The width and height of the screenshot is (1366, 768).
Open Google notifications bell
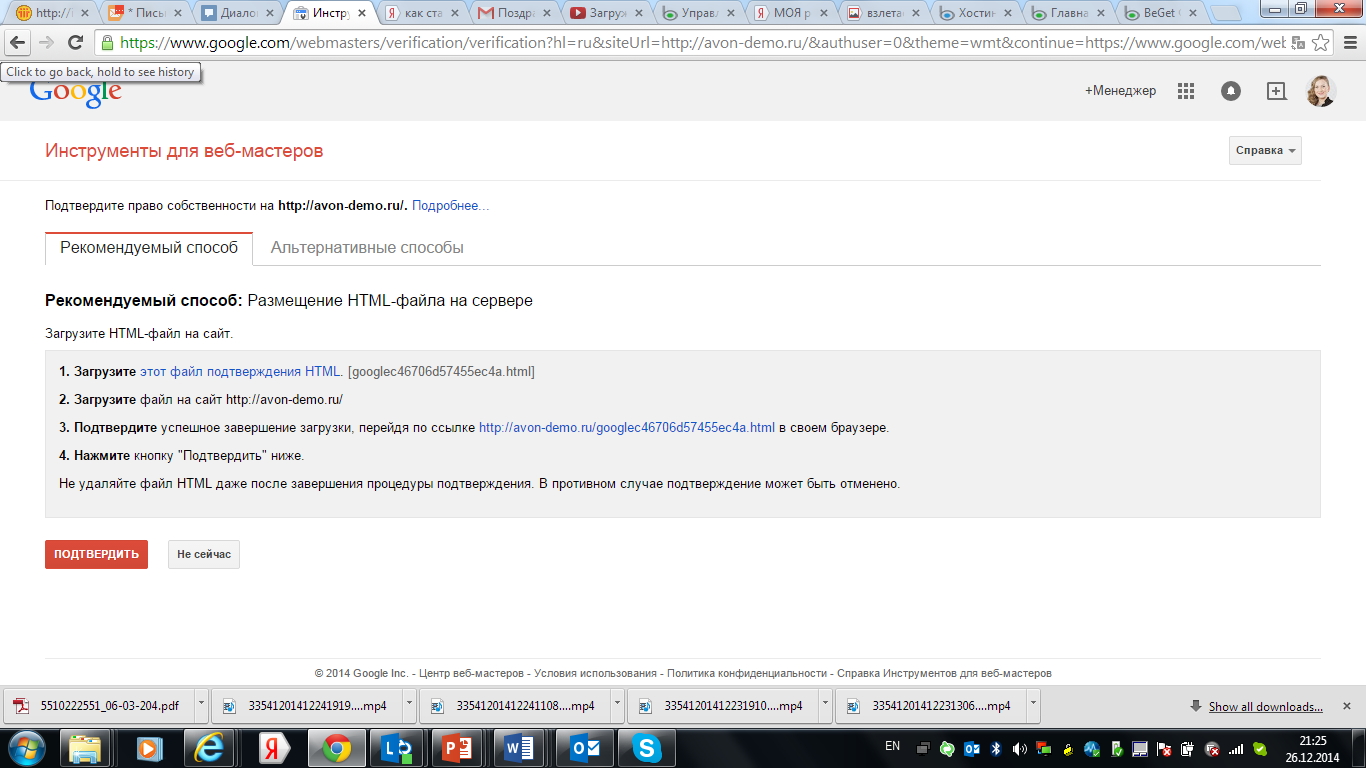(1231, 91)
